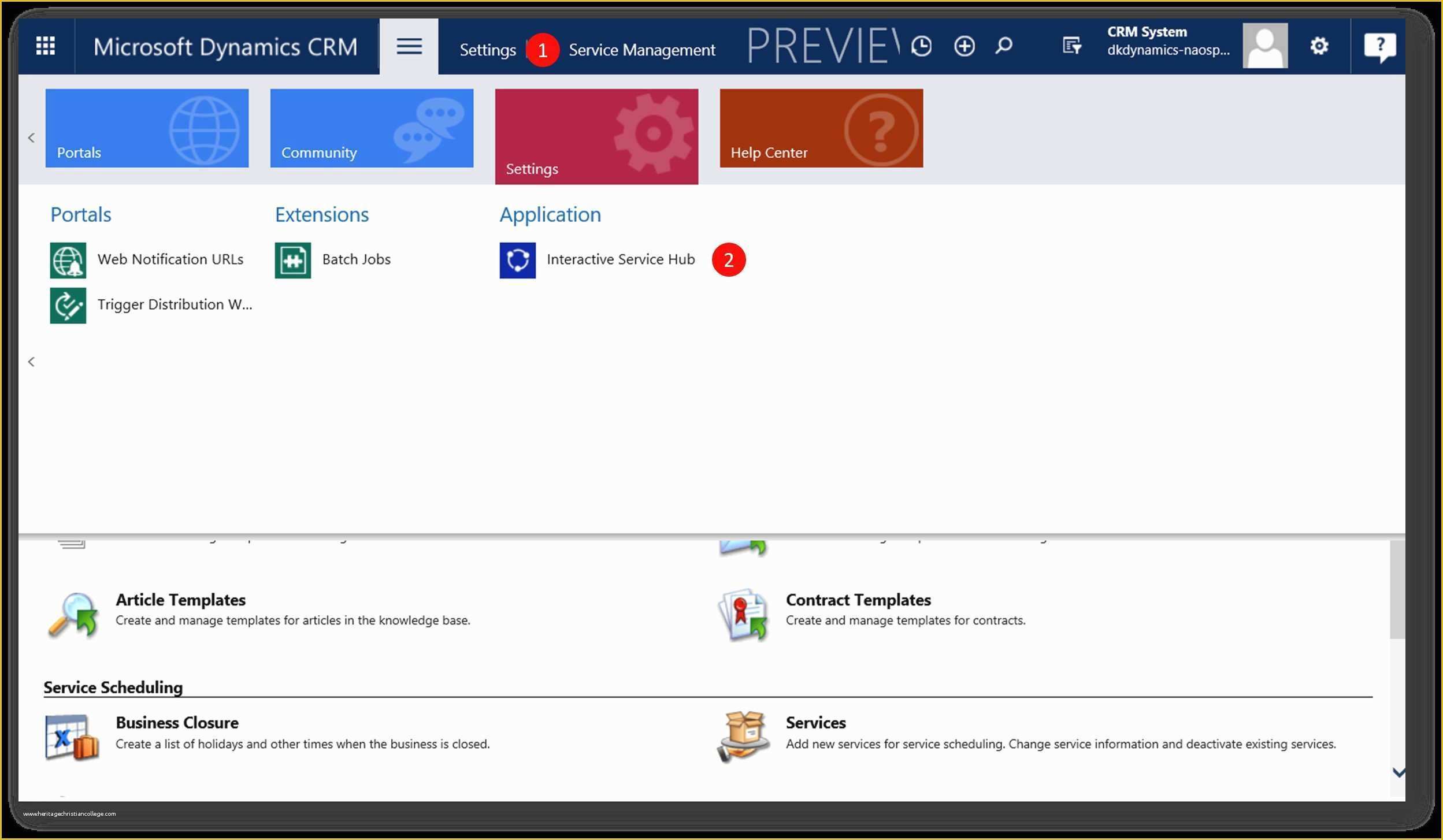Open the Community tile
This screenshot has width=1443, height=840.
click(x=372, y=128)
